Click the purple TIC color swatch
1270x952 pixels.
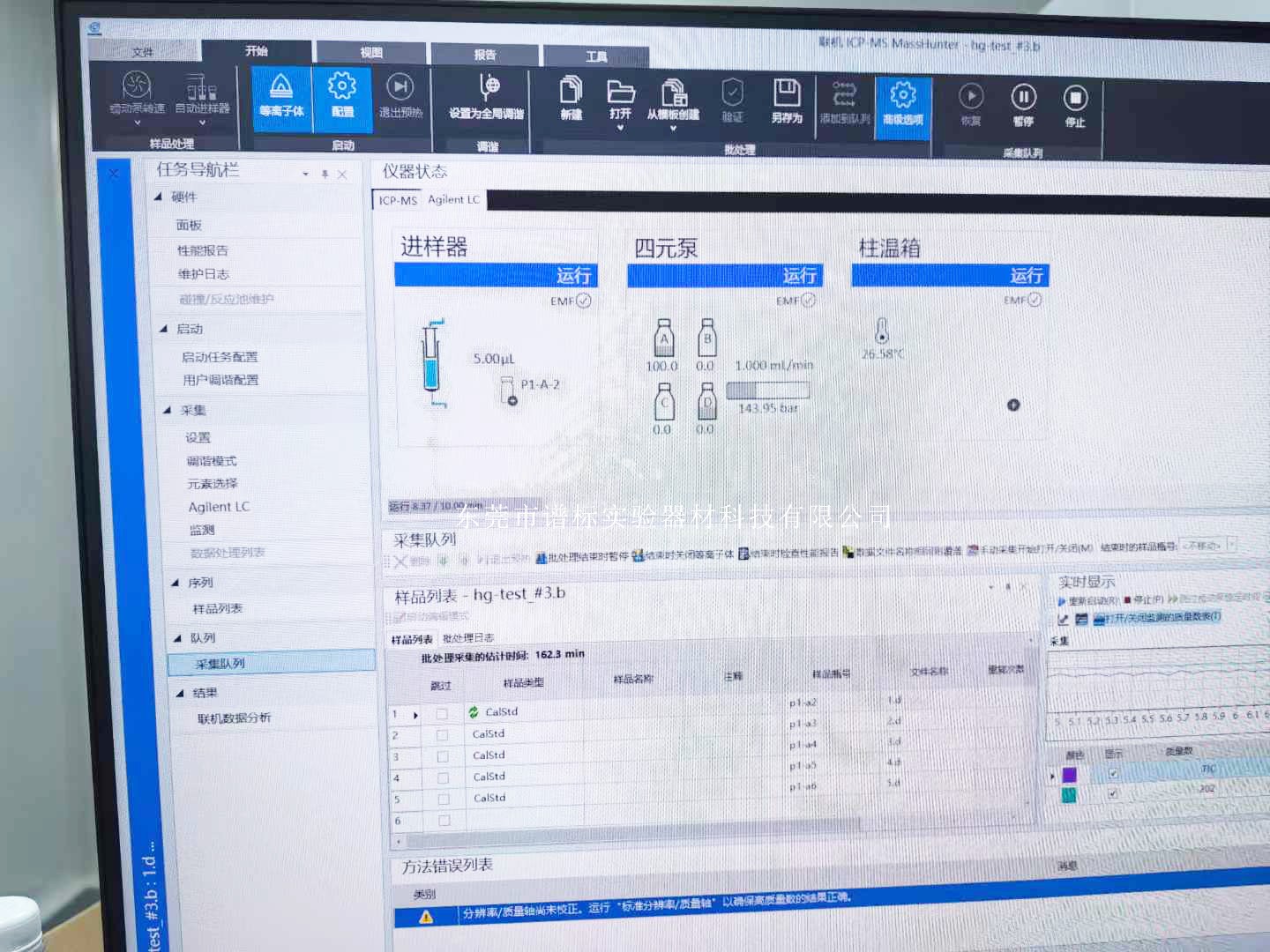(1069, 775)
